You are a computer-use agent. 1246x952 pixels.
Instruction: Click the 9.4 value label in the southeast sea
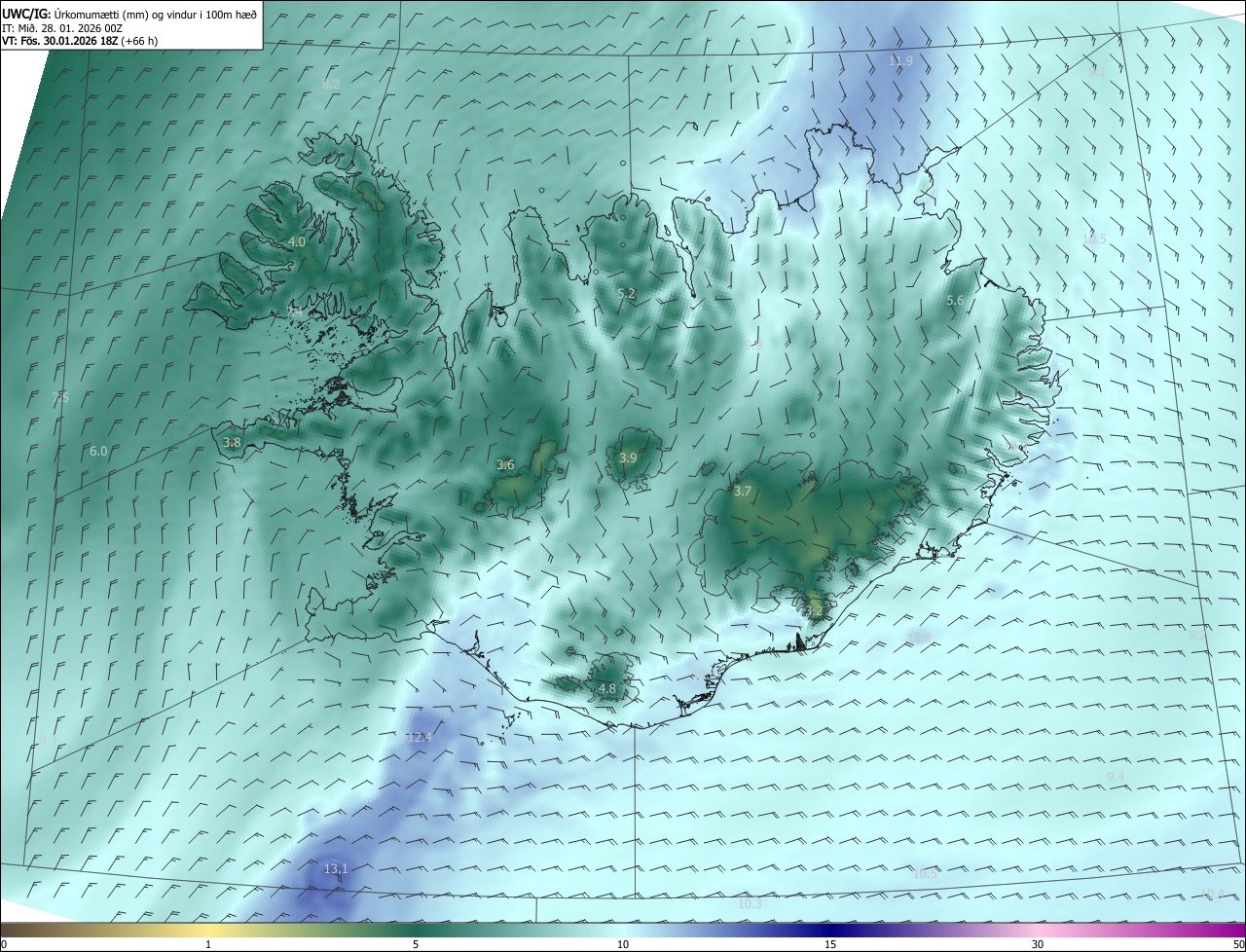[1117, 777]
